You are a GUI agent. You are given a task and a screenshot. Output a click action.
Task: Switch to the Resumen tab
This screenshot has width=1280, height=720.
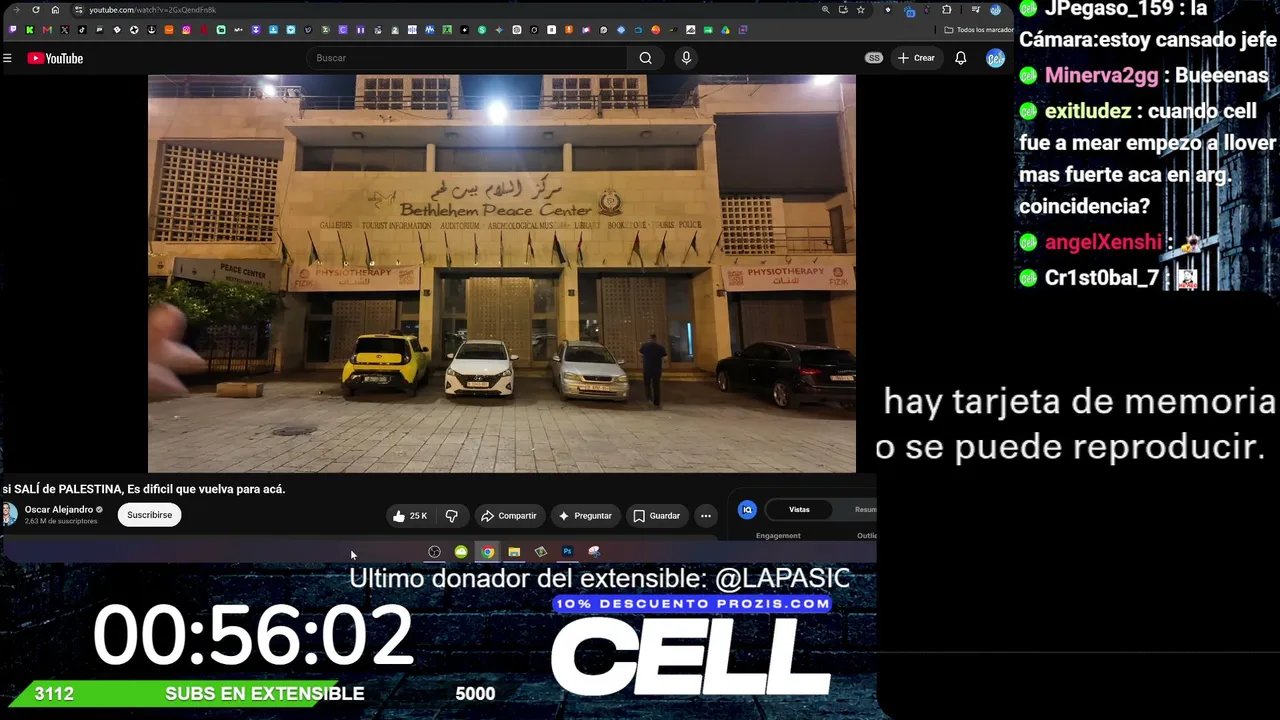[865, 510]
